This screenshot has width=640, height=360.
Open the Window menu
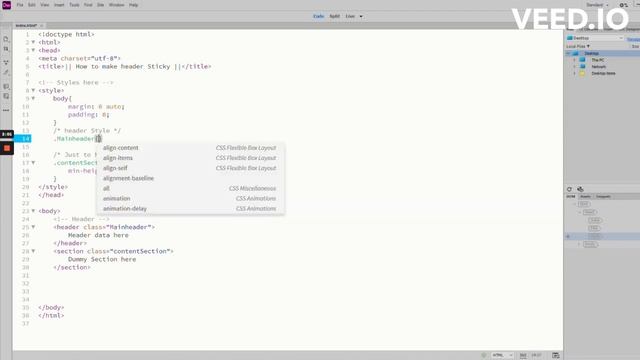117,5
